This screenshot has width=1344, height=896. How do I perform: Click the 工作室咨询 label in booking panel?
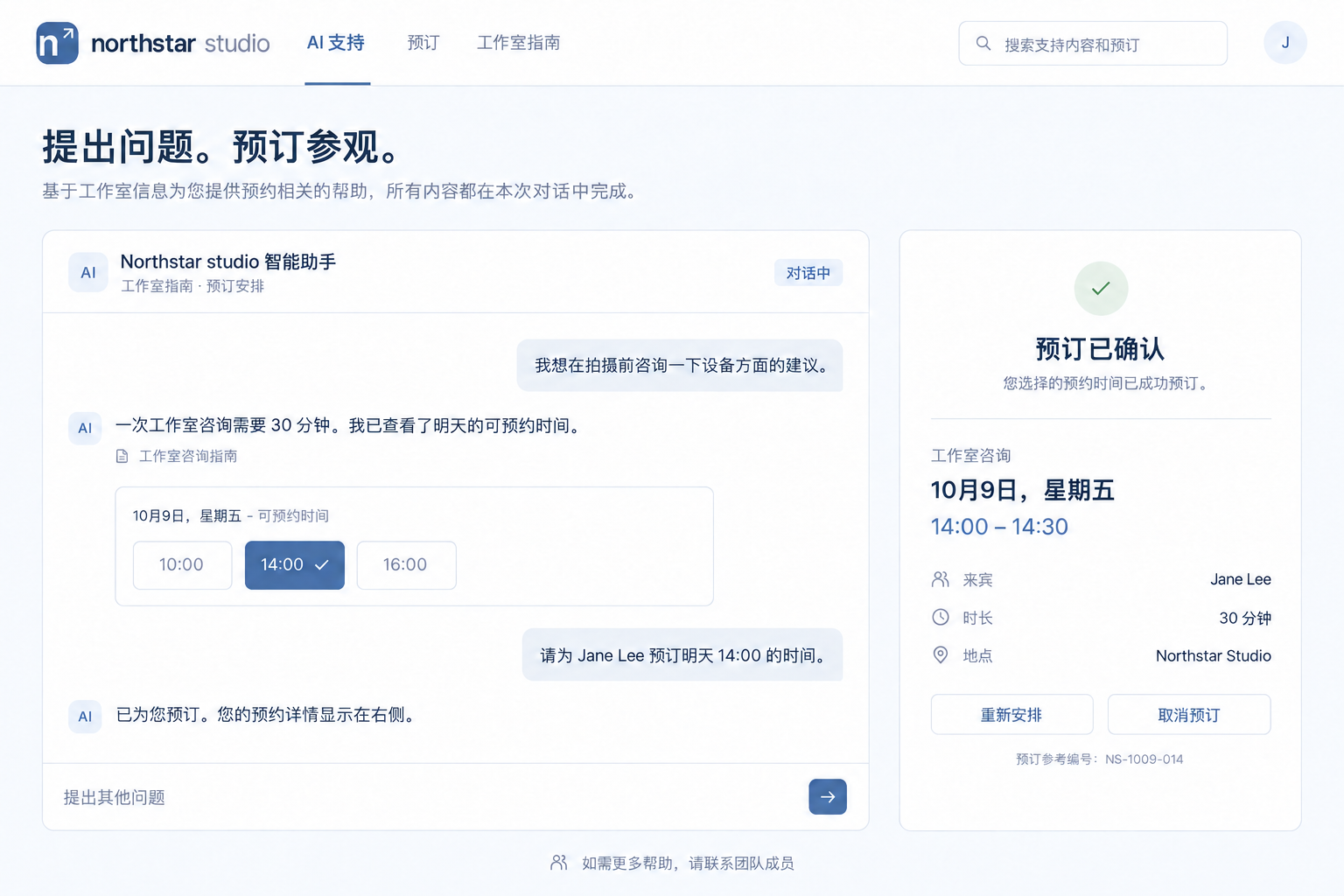click(x=971, y=456)
